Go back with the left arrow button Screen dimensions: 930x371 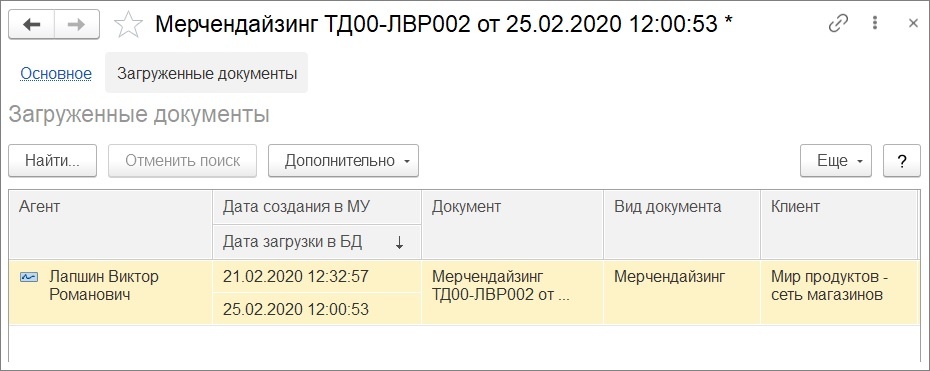pyautogui.click(x=31, y=24)
